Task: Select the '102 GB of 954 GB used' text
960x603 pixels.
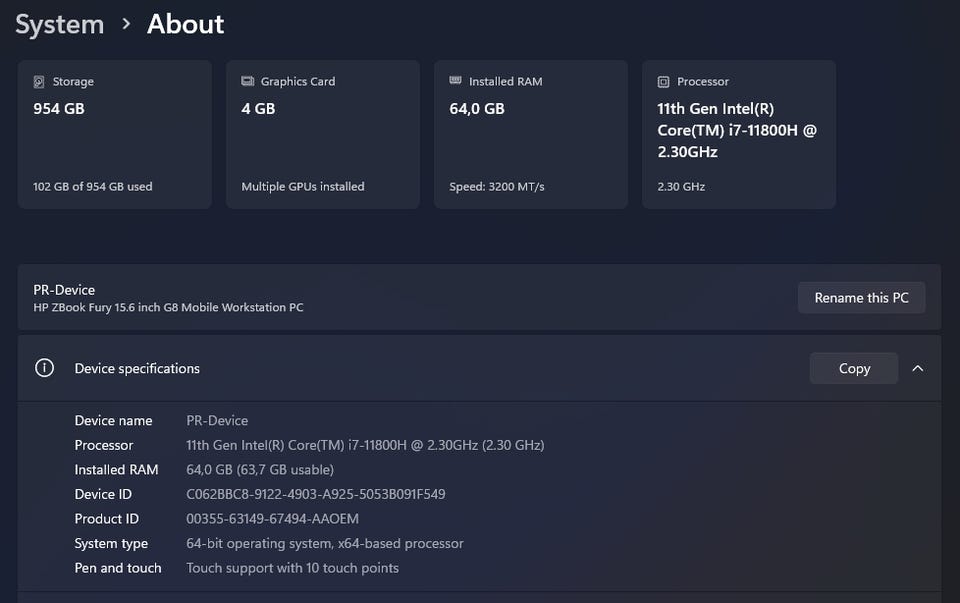Action: (x=92, y=187)
